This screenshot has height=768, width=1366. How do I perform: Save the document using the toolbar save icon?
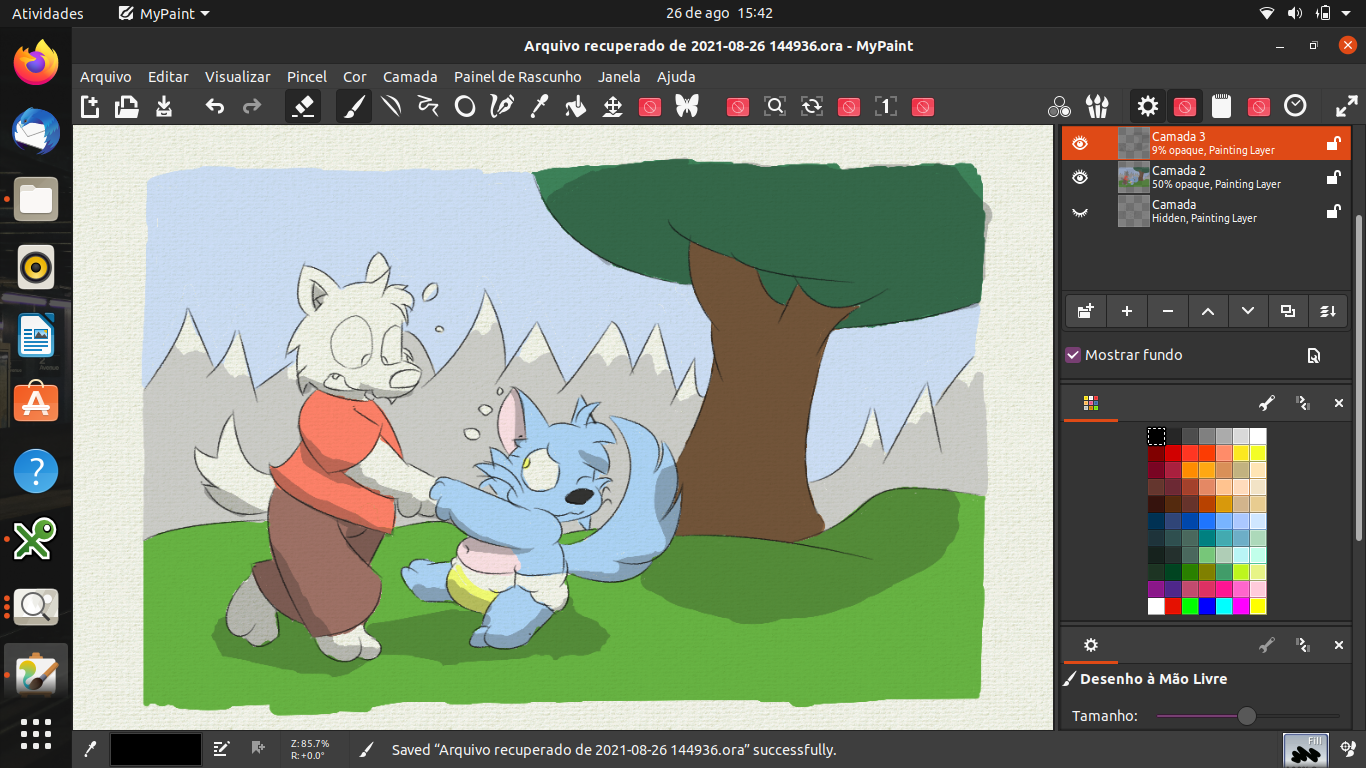point(164,106)
